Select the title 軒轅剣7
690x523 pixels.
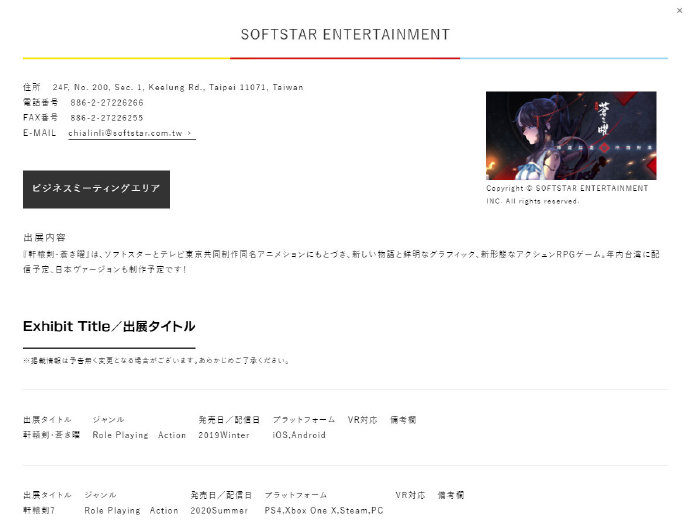[x=39, y=511]
